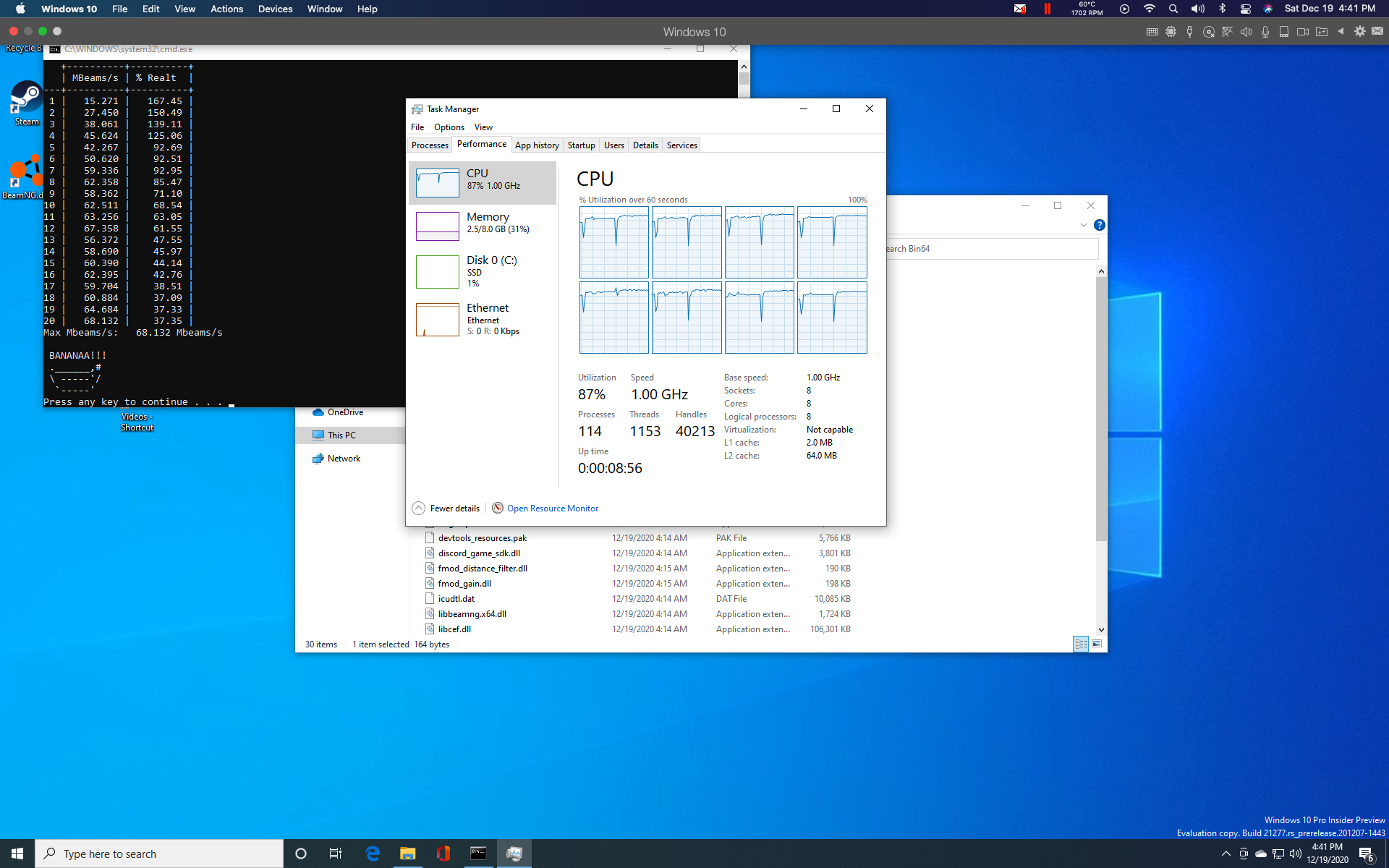Open the App history tab
1389x868 pixels.
[x=537, y=145]
